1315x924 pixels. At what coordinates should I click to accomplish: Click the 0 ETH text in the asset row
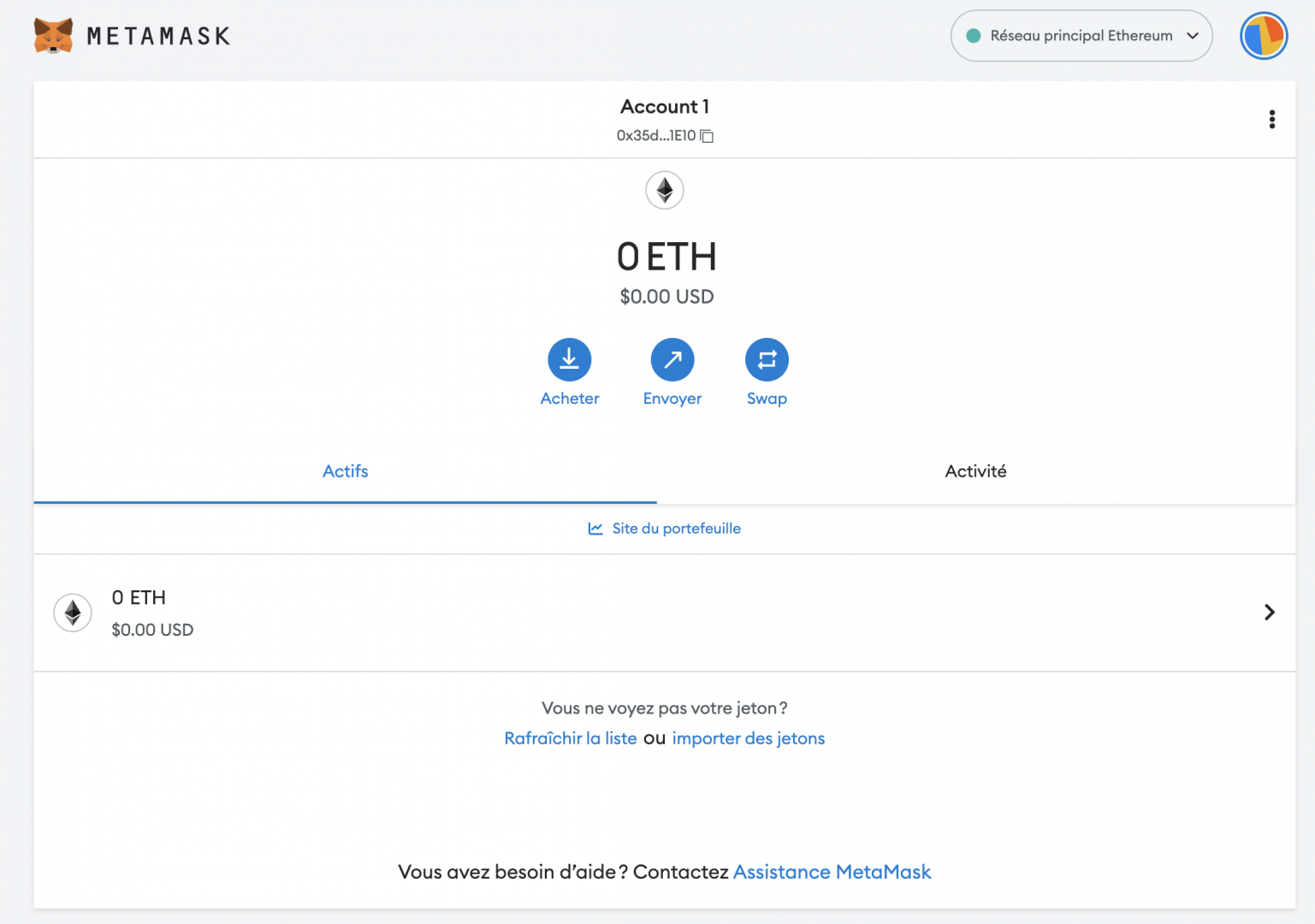(x=139, y=598)
